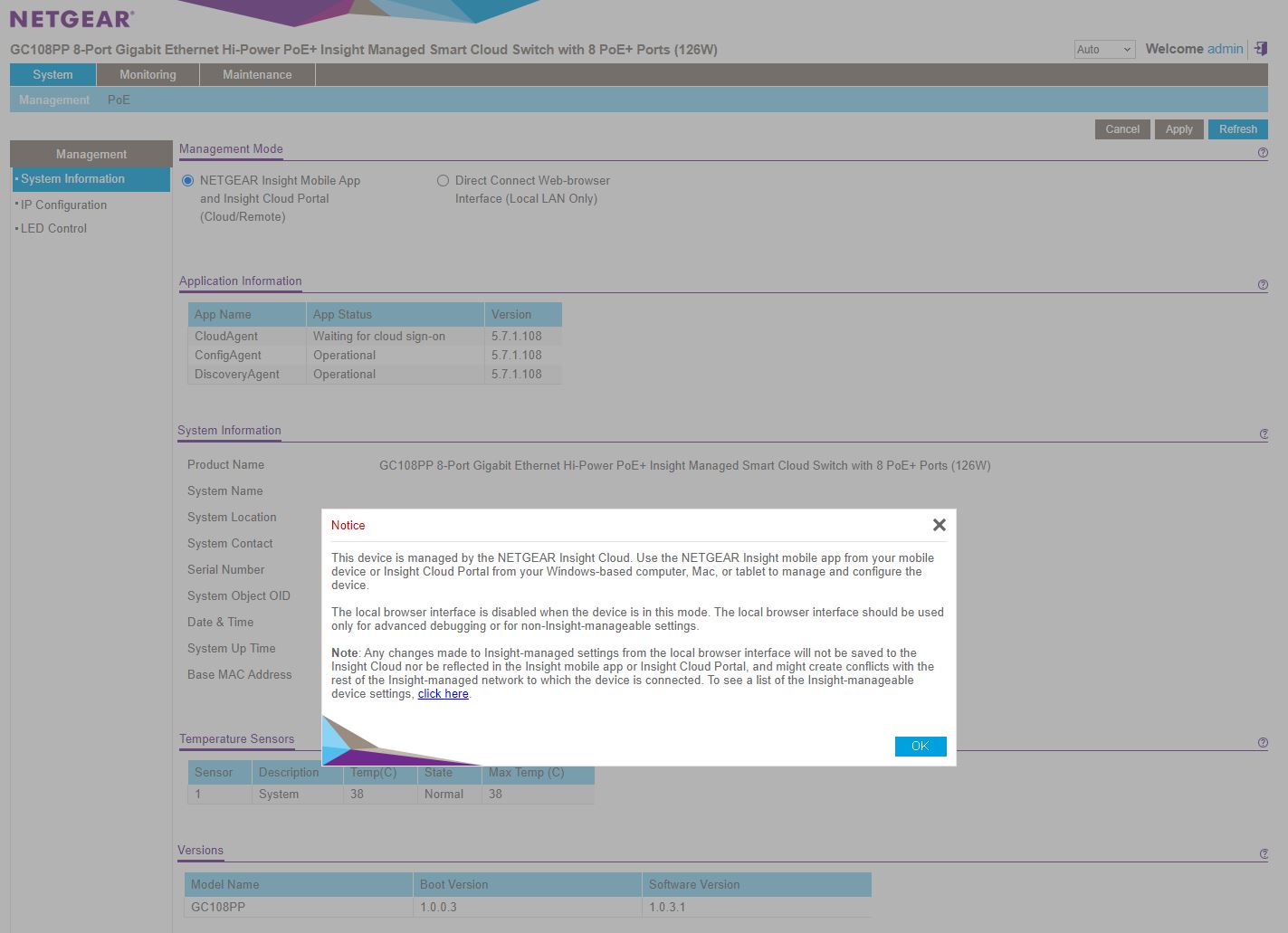Click the Refresh button

coord(1237,129)
